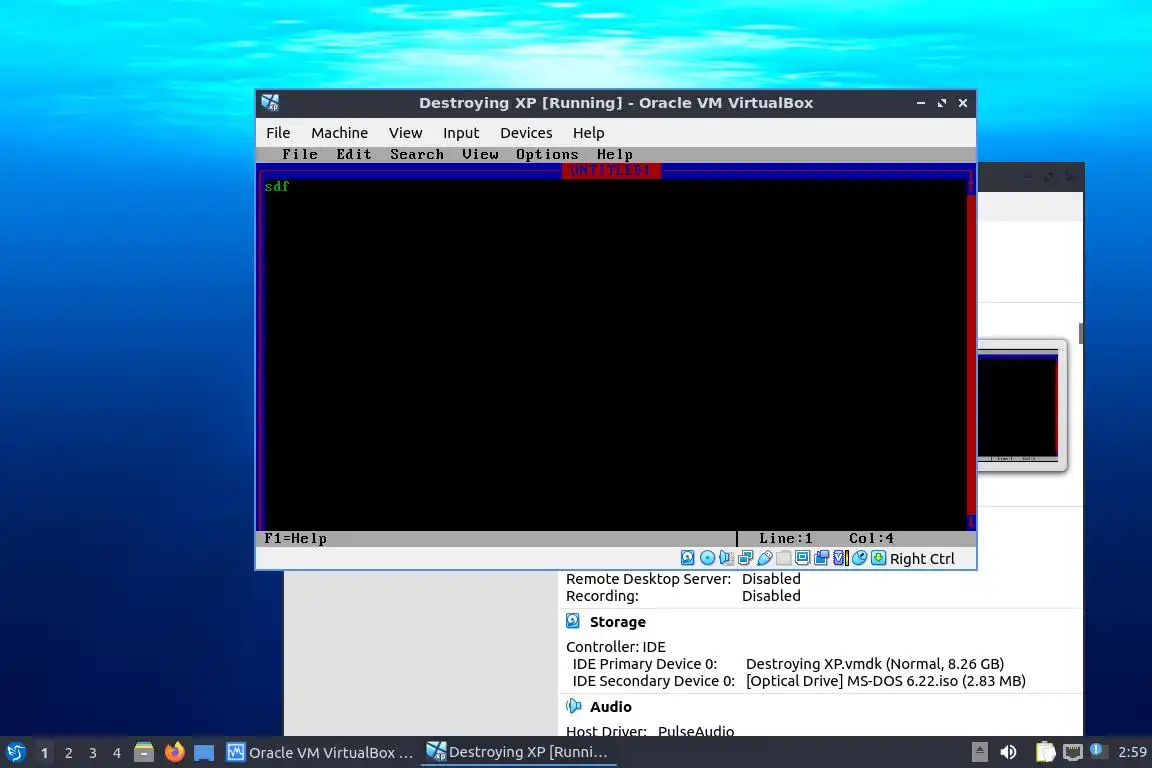Open the Devices menu

pos(526,133)
